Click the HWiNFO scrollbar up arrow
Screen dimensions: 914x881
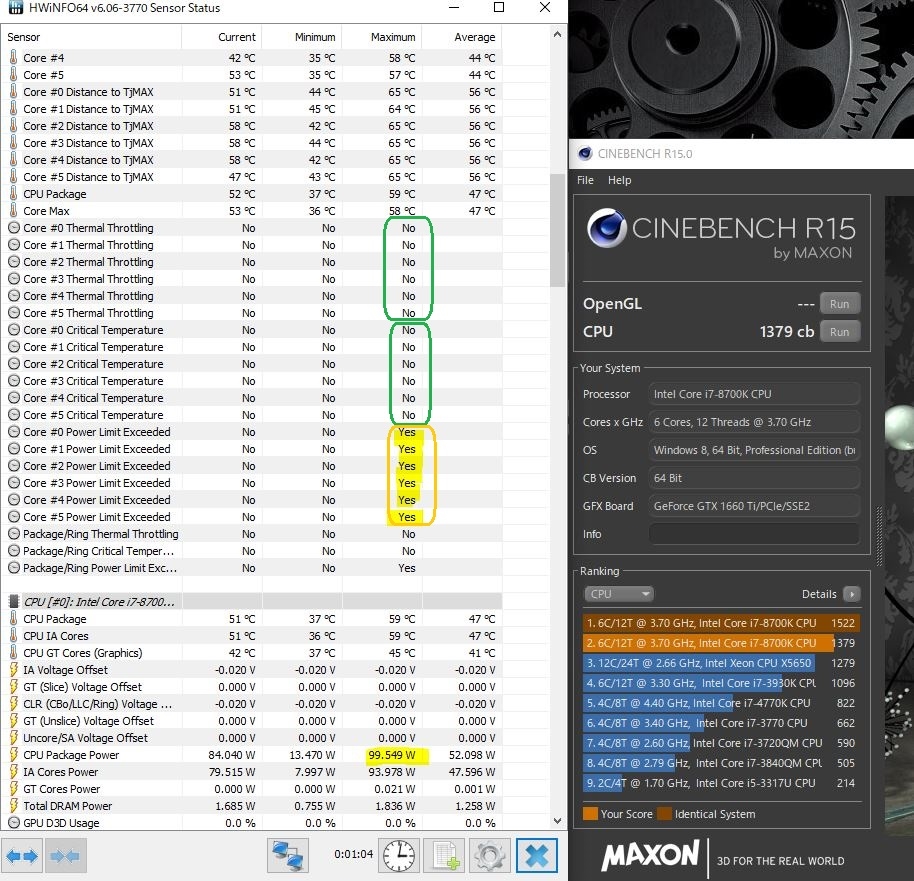(557, 34)
